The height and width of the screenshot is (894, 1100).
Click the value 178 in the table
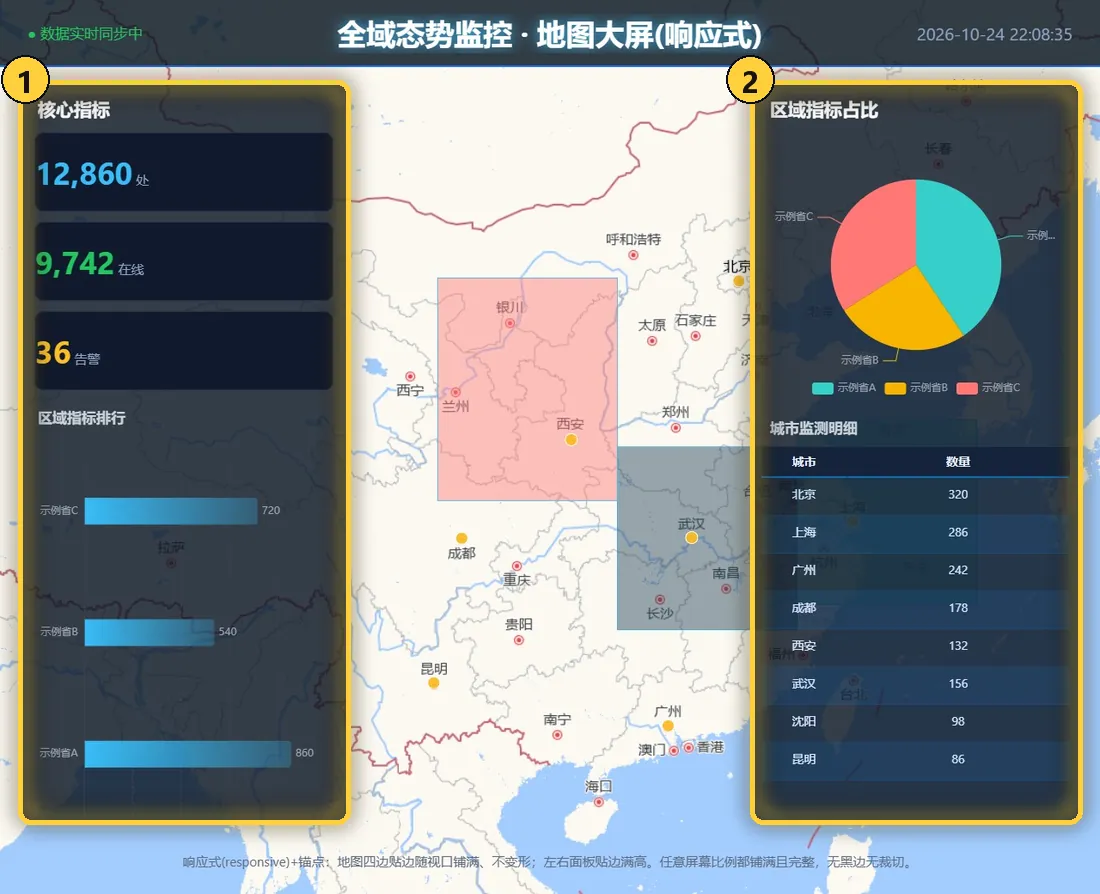(x=958, y=608)
